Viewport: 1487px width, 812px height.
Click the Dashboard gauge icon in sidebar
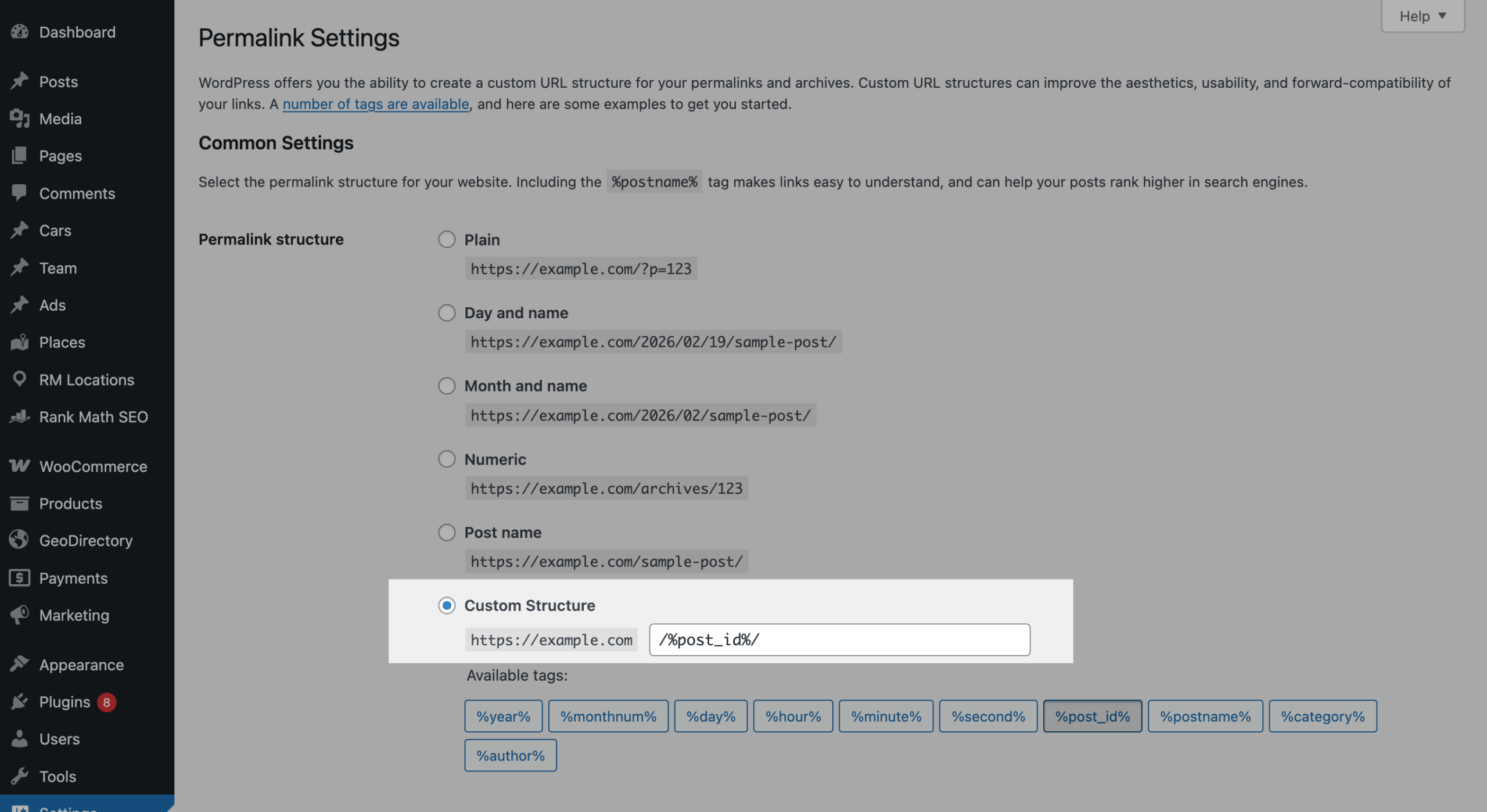(x=19, y=32)
